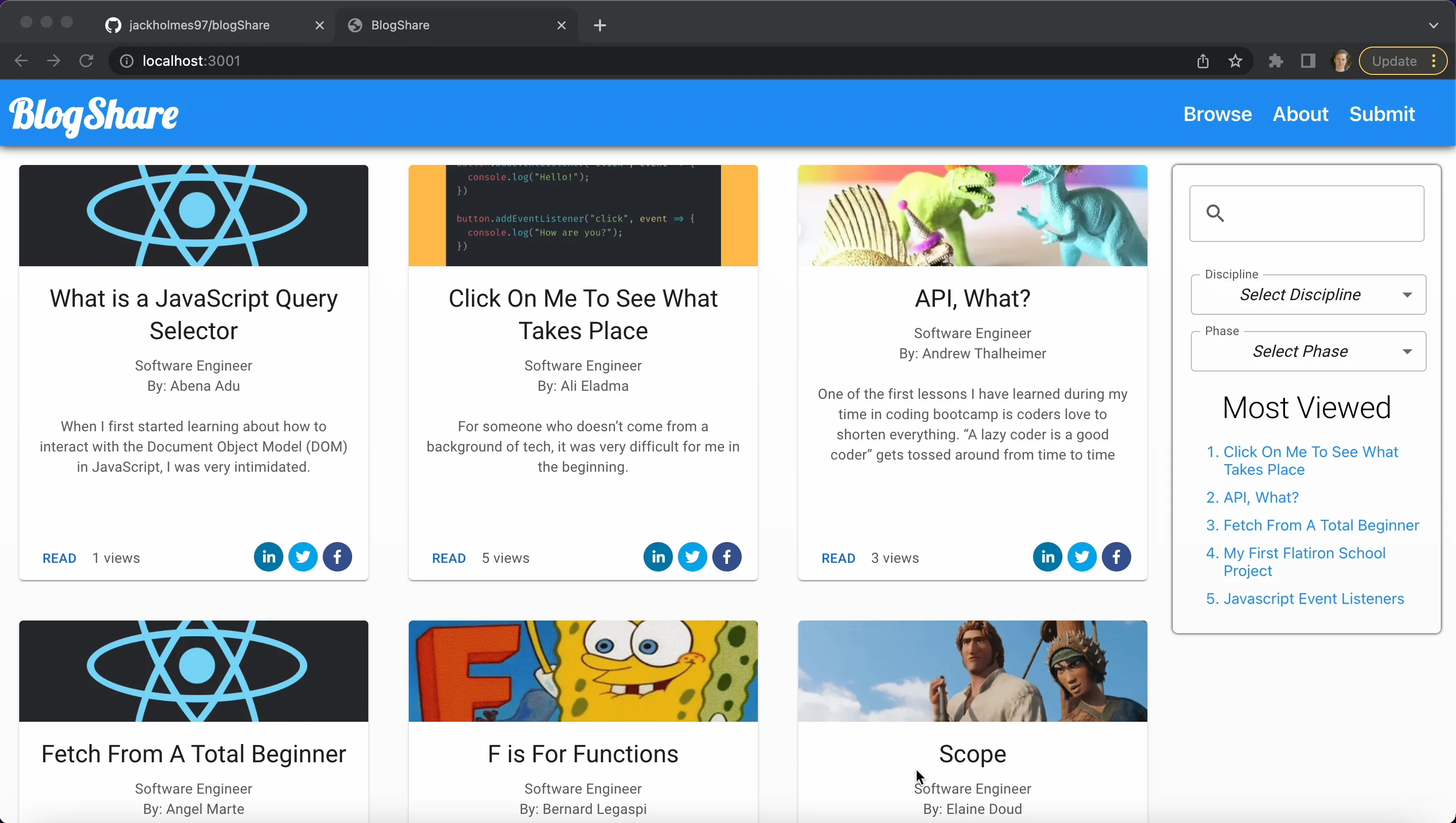
Task: Click inside the sidebar search field
Action: tap(1317, 213)
